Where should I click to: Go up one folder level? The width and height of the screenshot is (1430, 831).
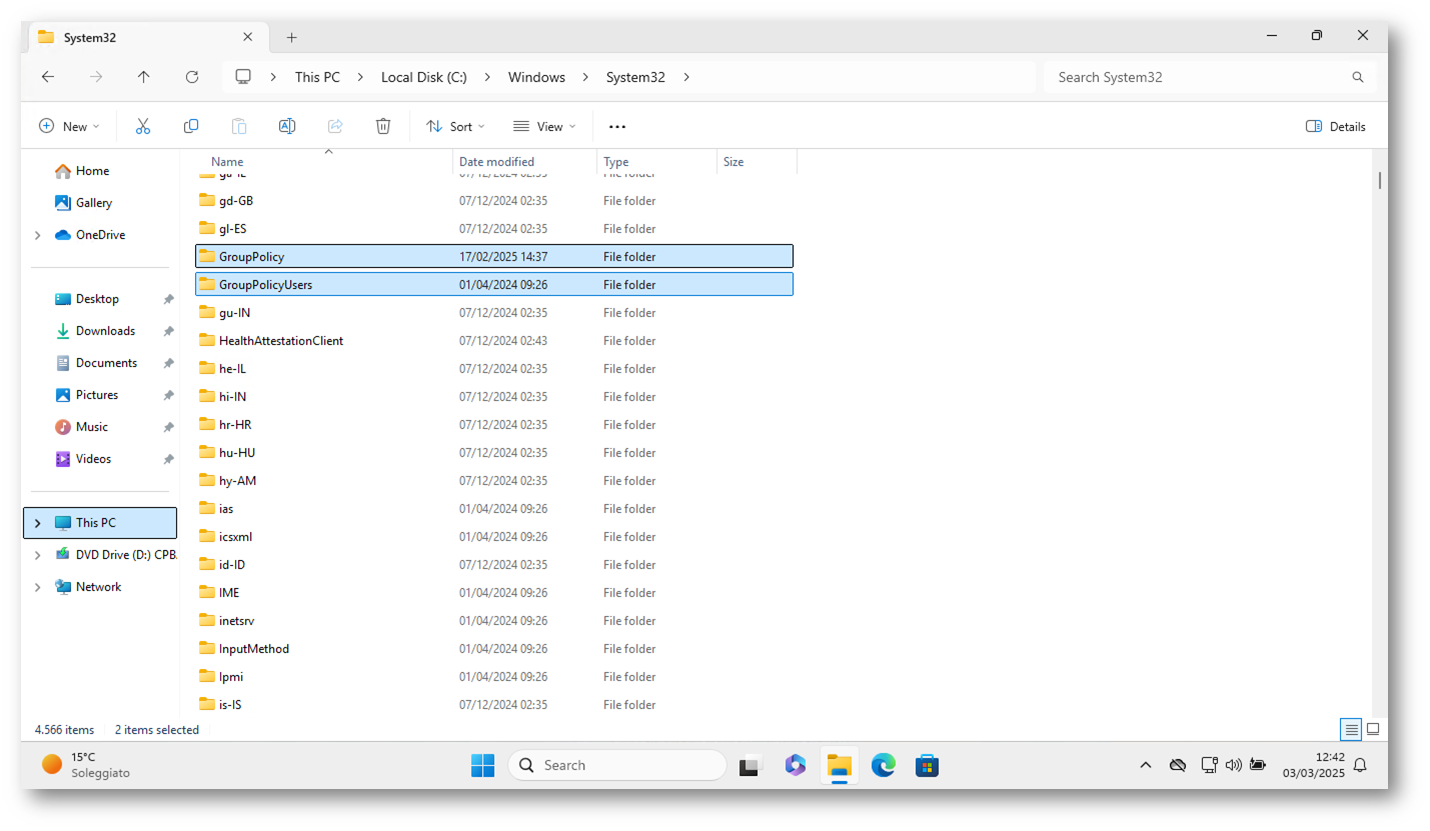(144, 77)
